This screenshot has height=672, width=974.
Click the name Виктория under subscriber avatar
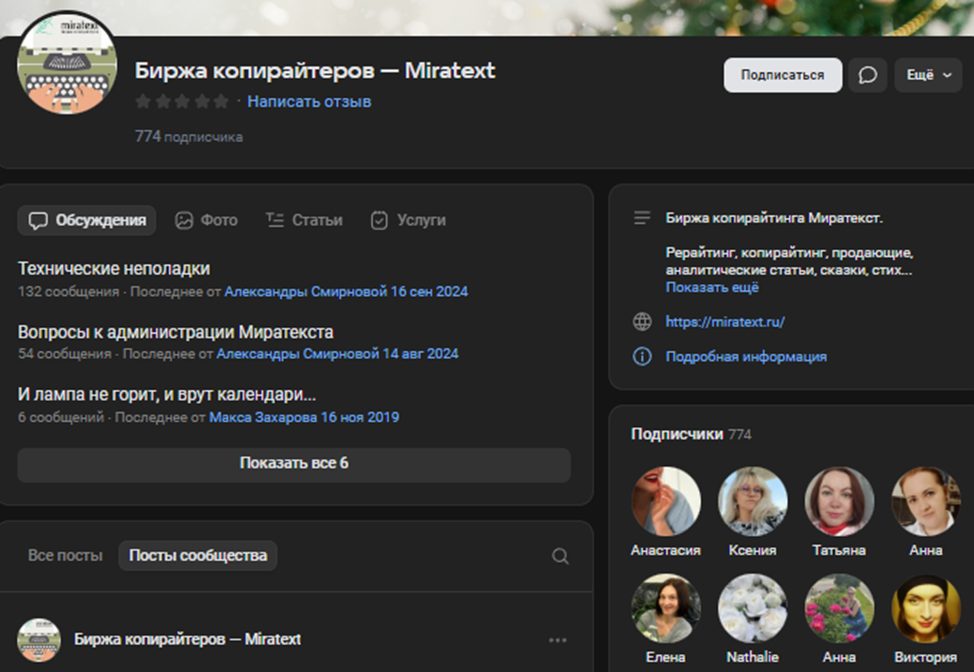click(x=926, y=657)
